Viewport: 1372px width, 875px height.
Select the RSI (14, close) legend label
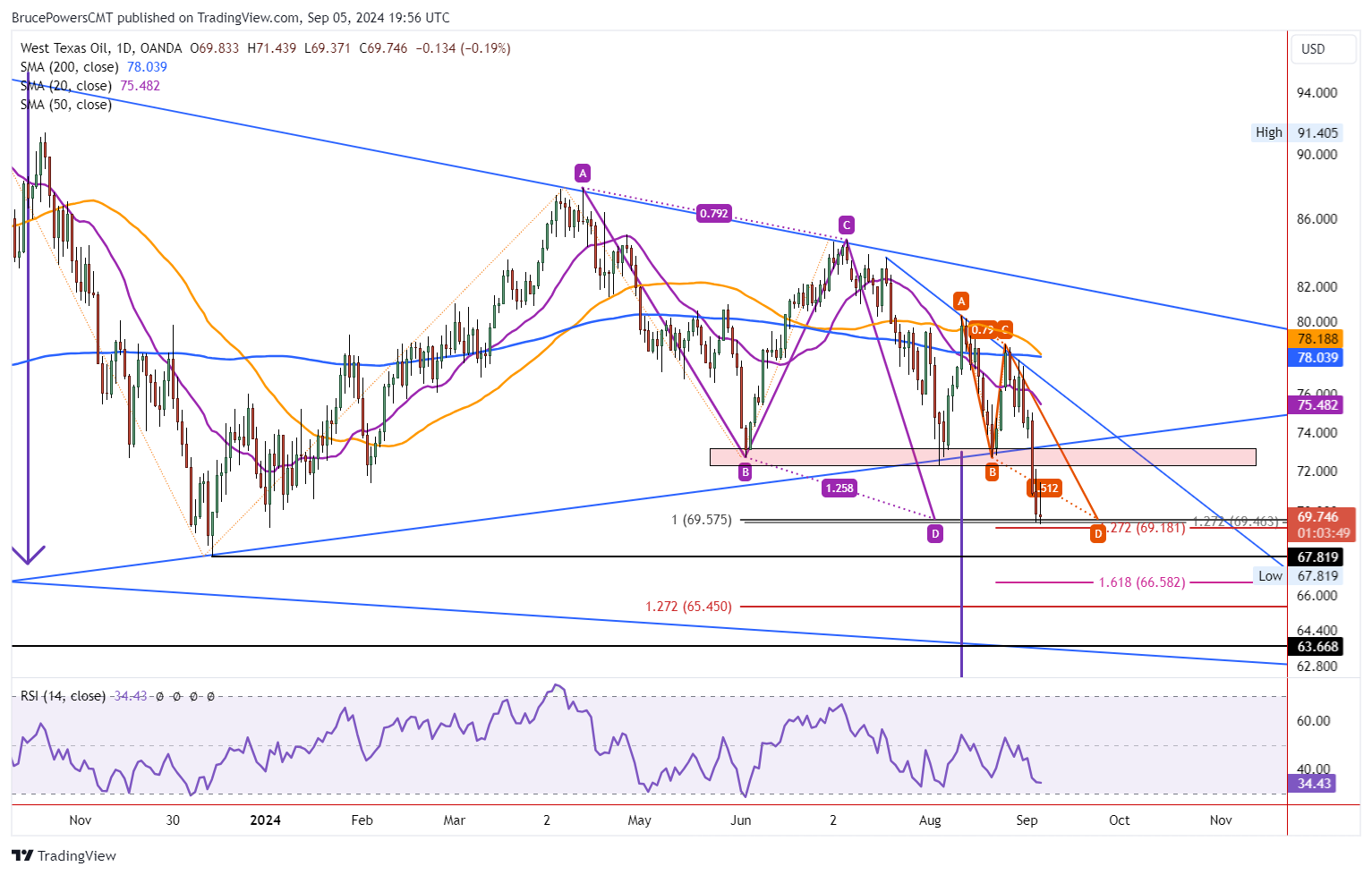coord(63,696)
